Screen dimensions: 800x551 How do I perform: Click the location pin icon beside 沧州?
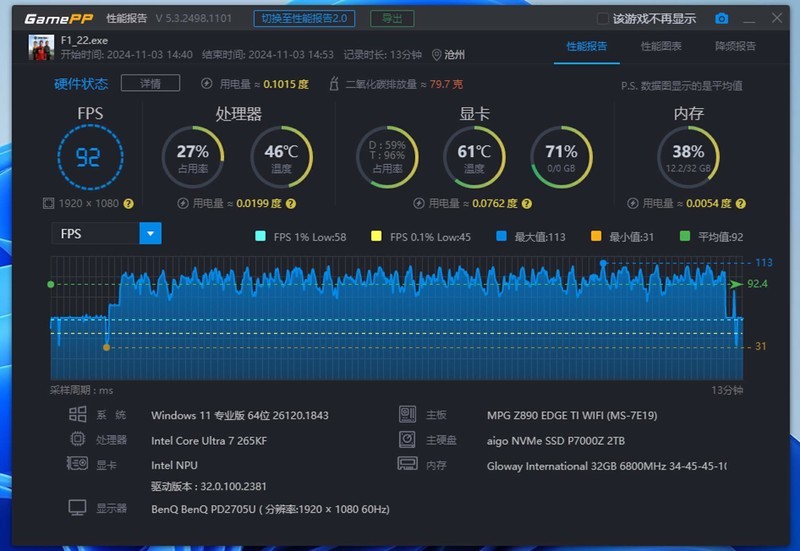click(436, 55)
